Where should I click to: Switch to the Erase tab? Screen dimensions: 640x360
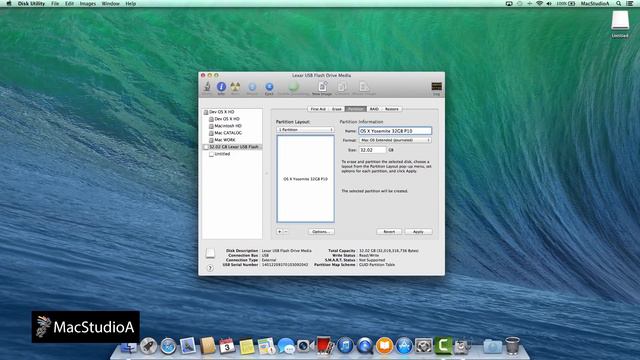point(337,109)
